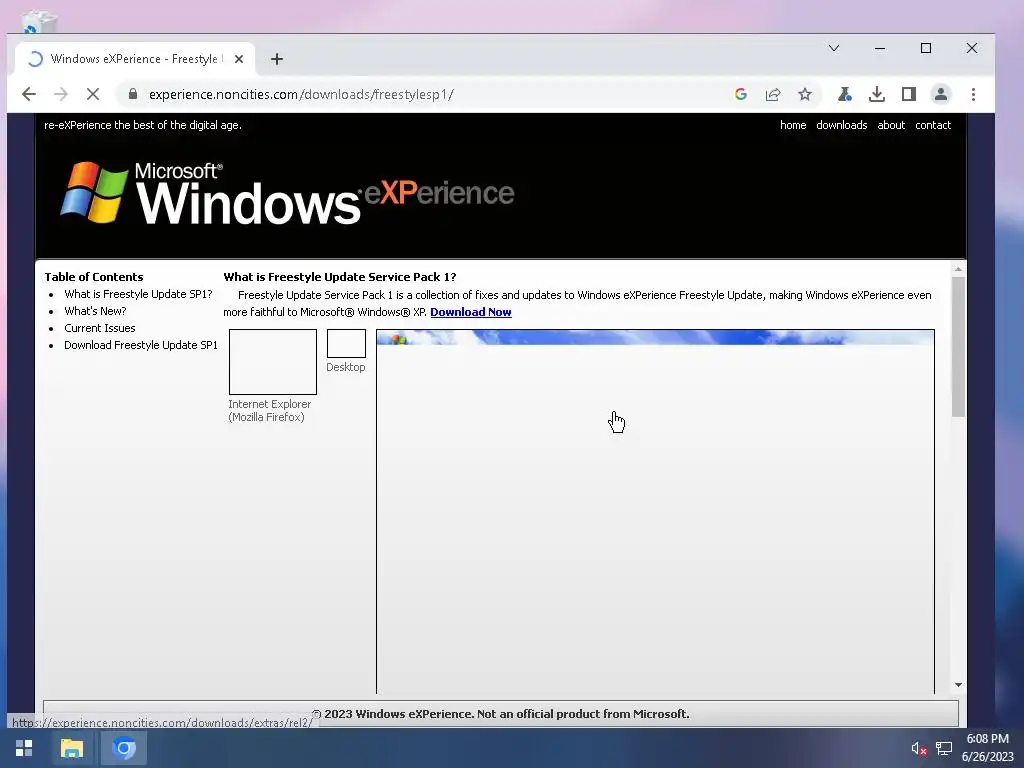Click the Chromium taskbar icon

pos(123,748)
